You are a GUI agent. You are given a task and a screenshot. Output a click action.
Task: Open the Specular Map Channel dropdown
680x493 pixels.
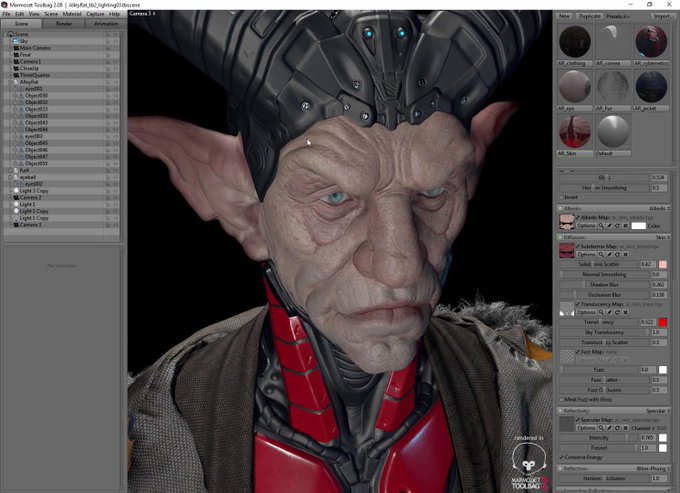[x=649, y=428]
